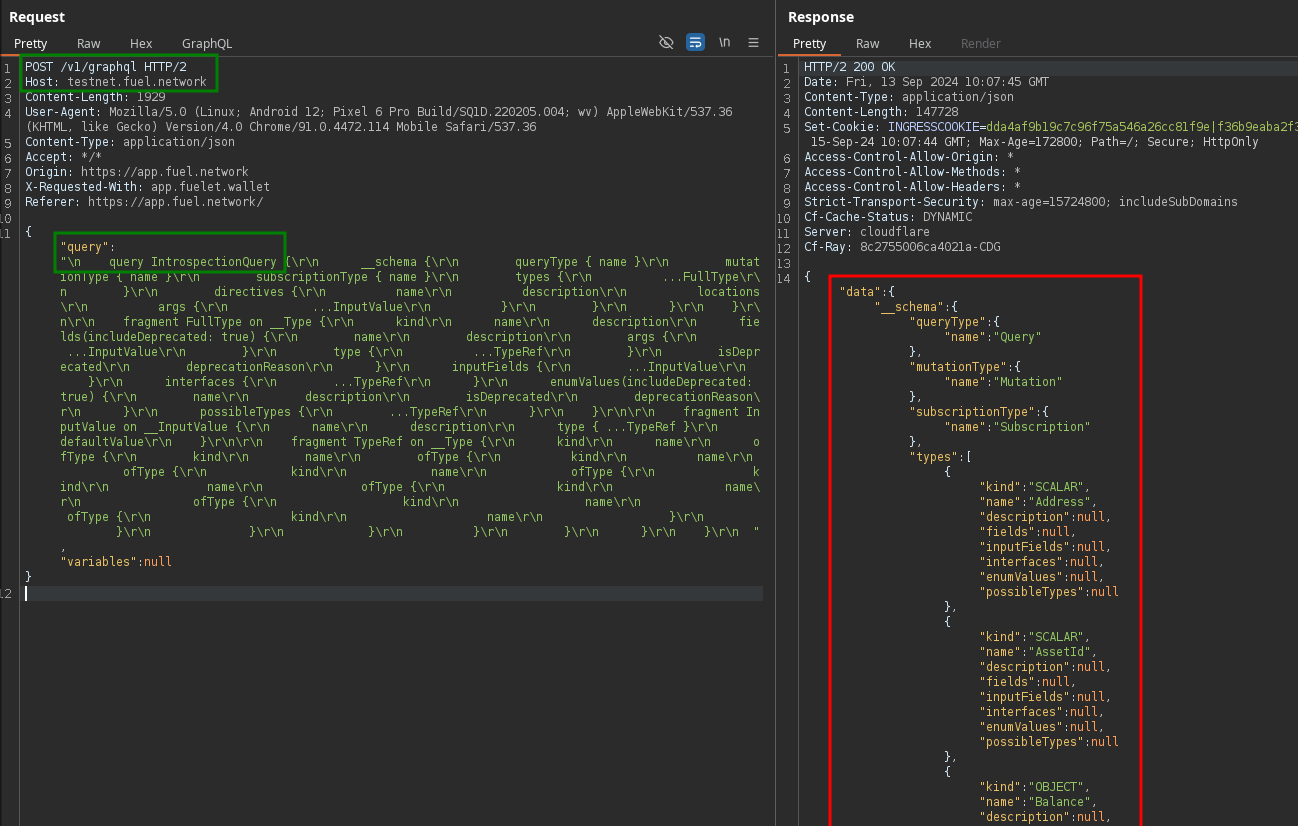Toggle the blue word wrap icon

click(695, 43)
